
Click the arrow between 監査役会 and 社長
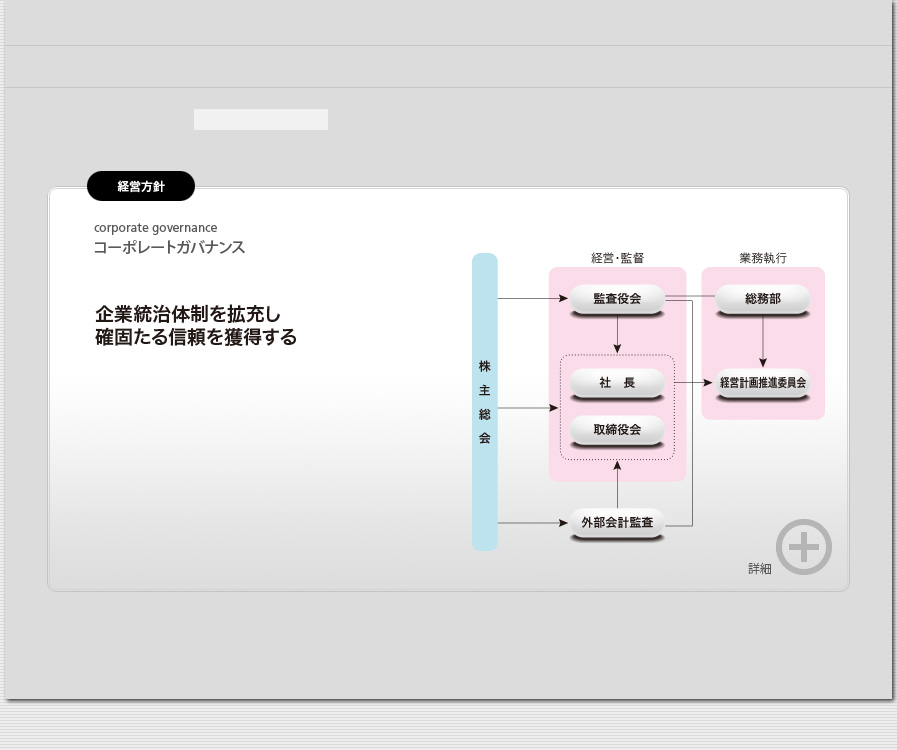coord(618,334)
